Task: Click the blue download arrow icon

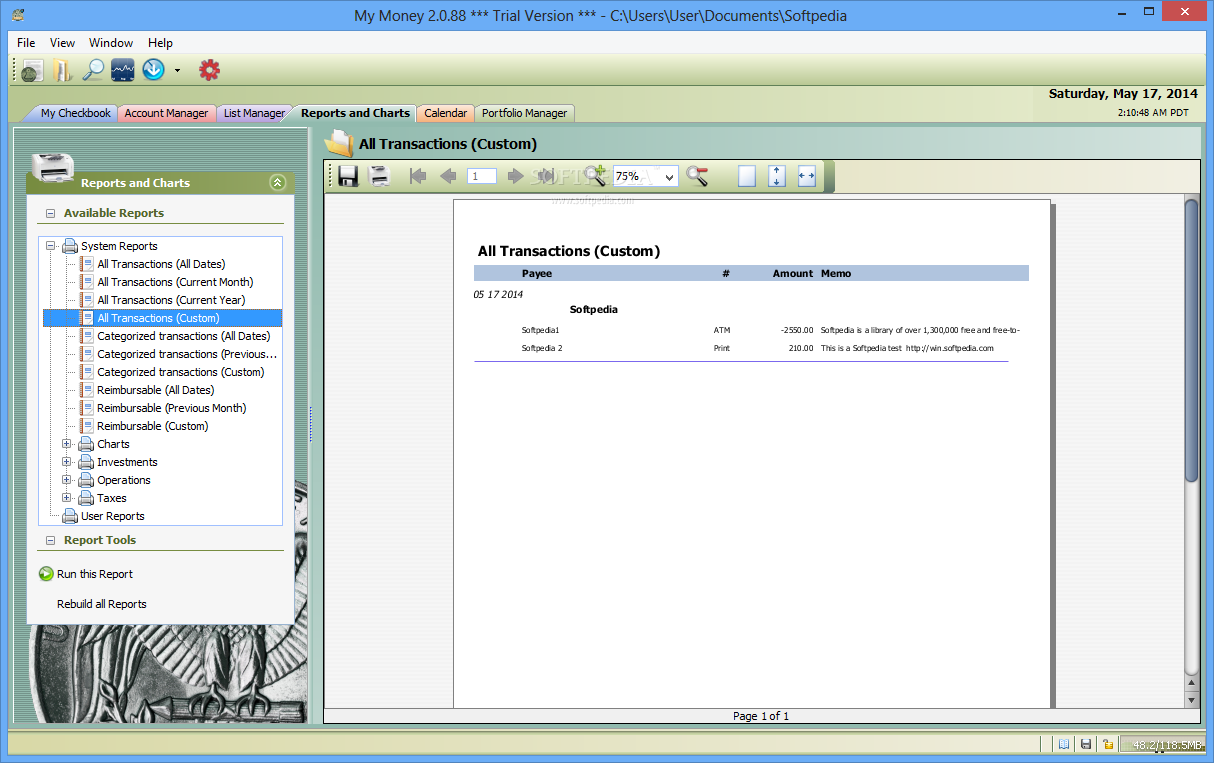Action: (153, 70)
